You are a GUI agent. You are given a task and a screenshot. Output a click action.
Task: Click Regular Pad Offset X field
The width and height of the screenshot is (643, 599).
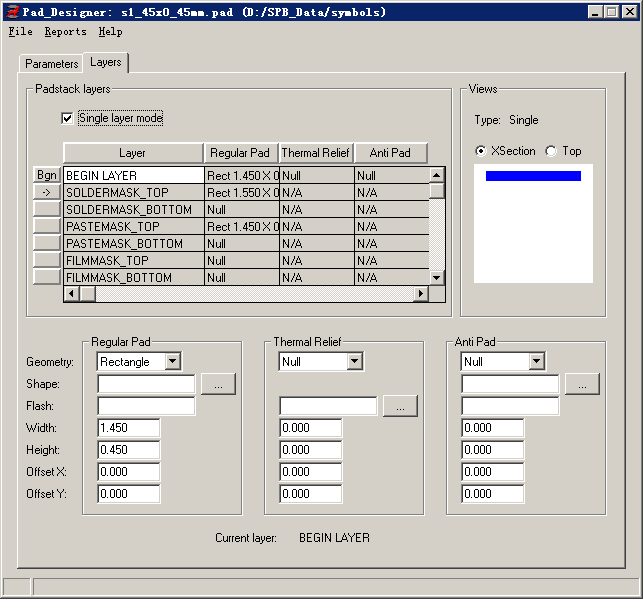pos(129,472)
